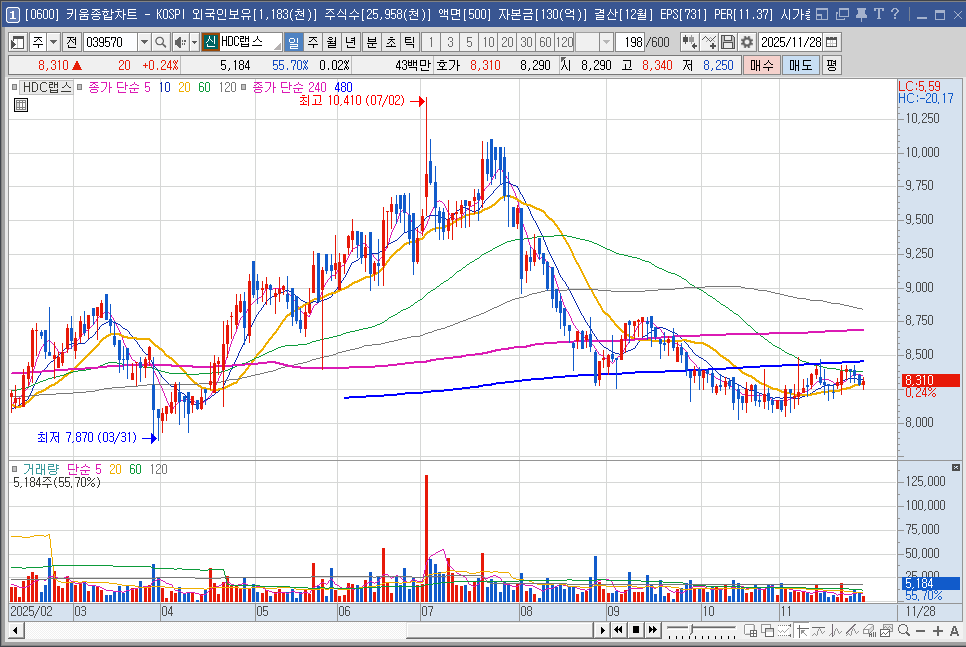The width and height of the screenshot is (966, 647).
Task: Click the fast-forward replay button
Action: 652,630
